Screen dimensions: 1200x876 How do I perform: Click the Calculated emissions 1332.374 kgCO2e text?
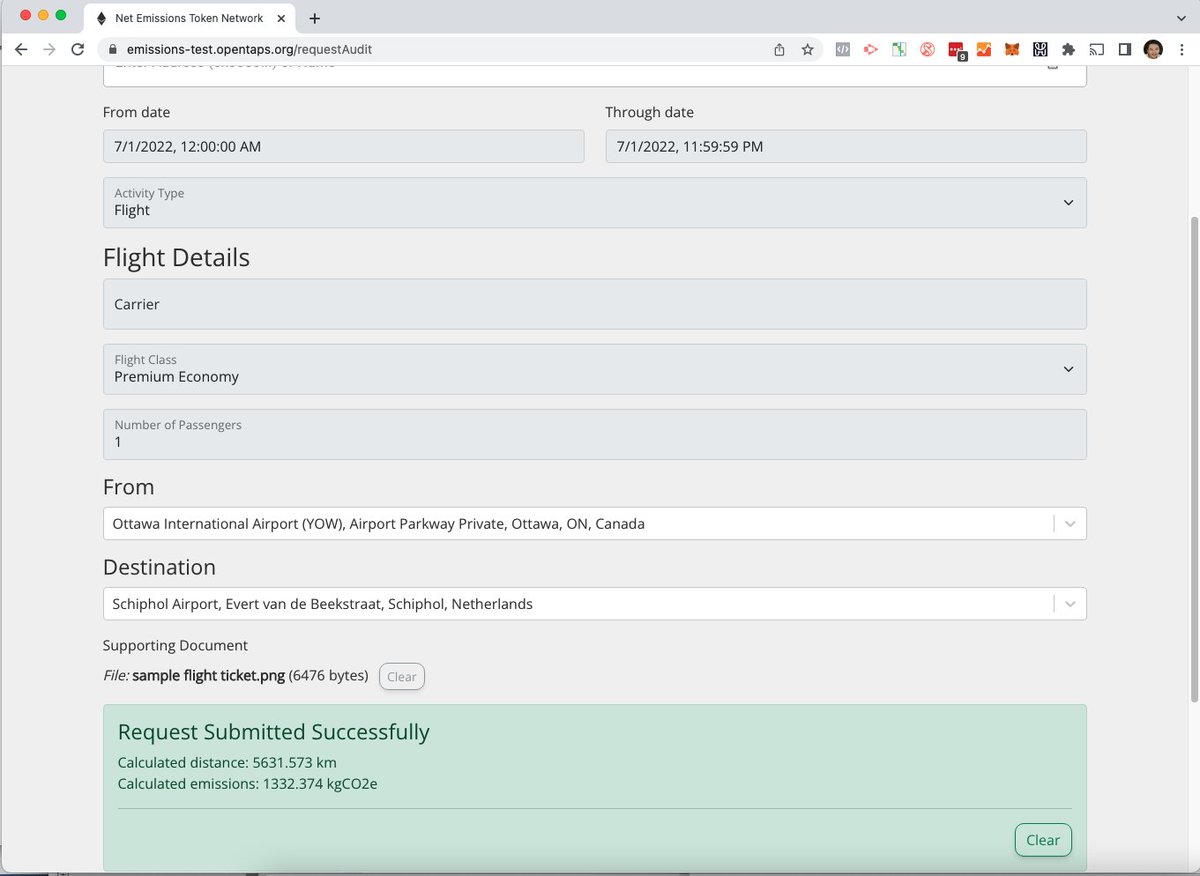247,784
